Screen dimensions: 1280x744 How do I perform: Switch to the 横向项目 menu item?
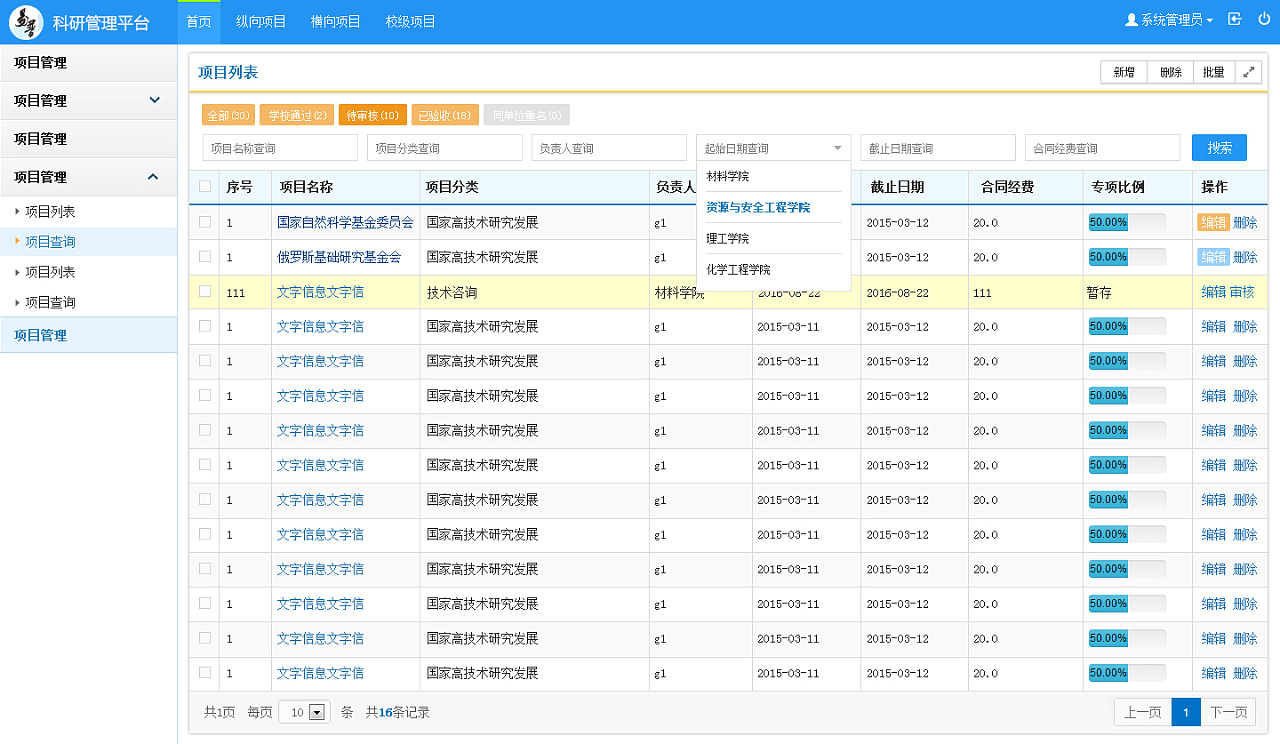click(x=335, y=20)
